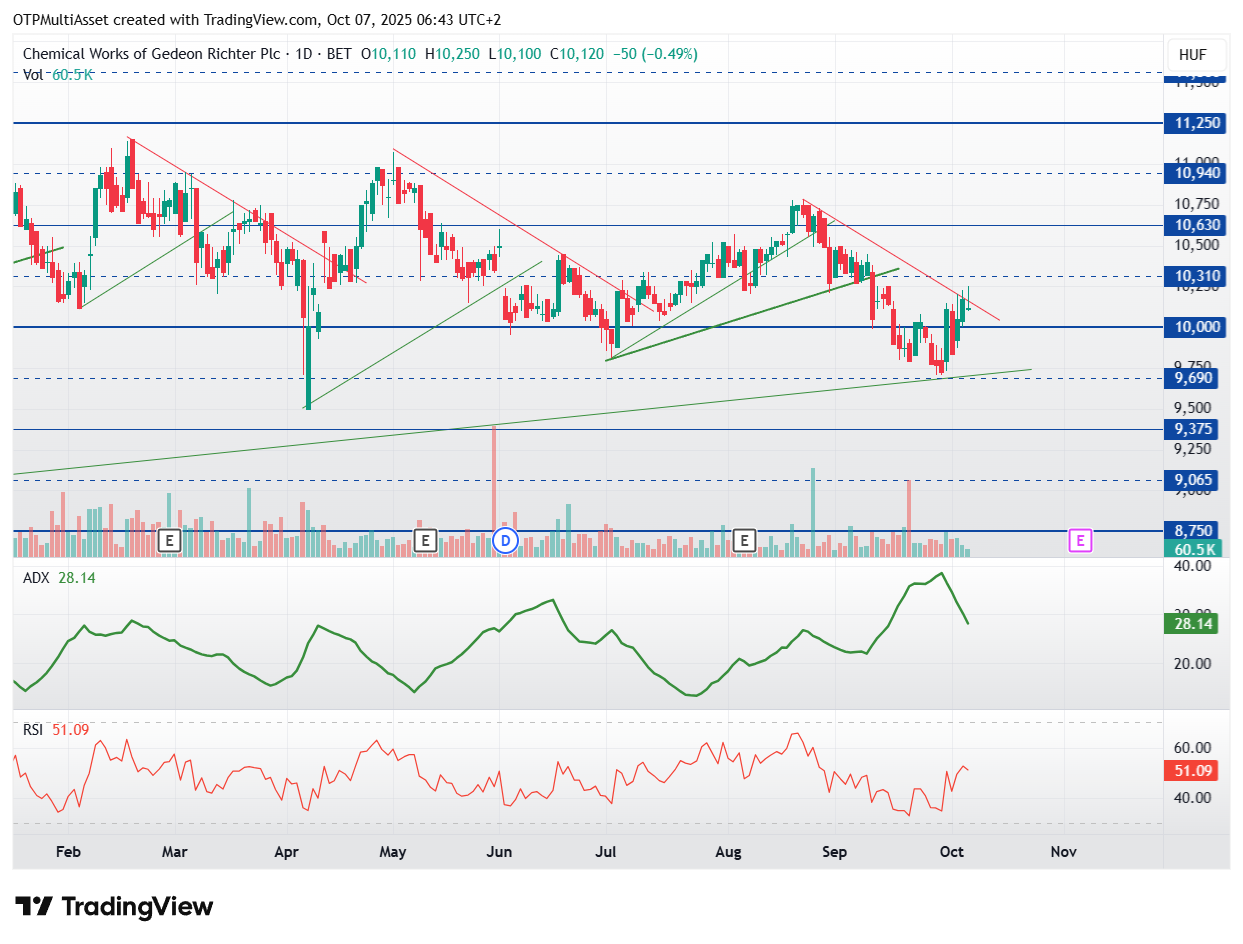This screenshot has width=1243, height=944.
Task: Click the 11,250 price level label
Action: pos(1194,123)
